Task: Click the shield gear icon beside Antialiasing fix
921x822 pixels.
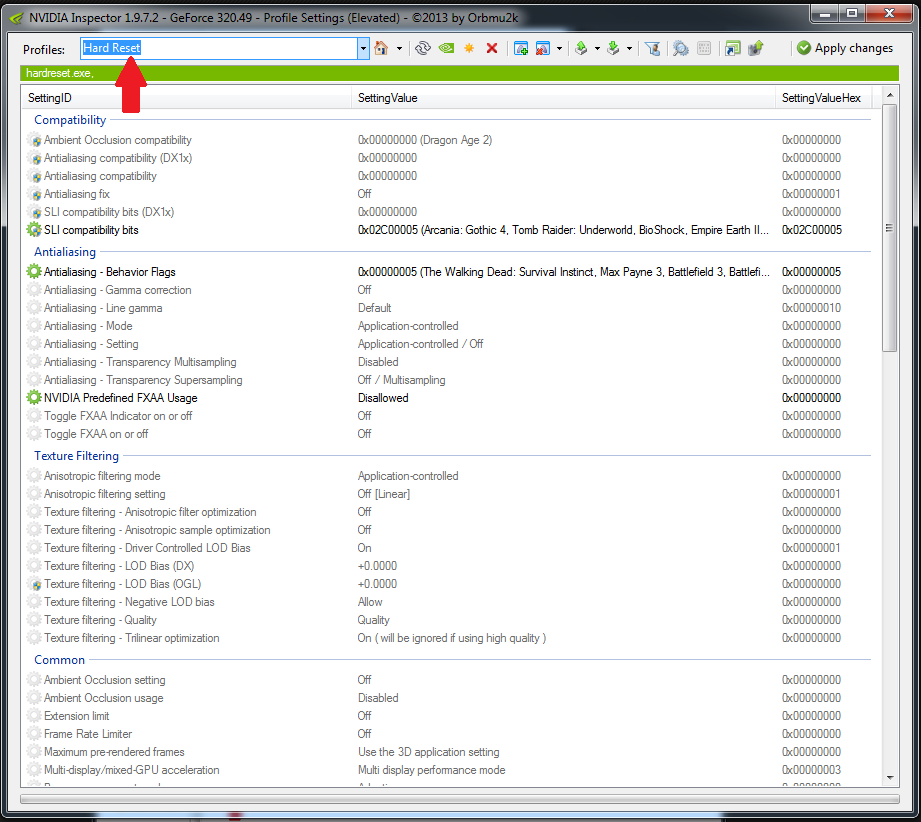Action: tap(34, 194)
